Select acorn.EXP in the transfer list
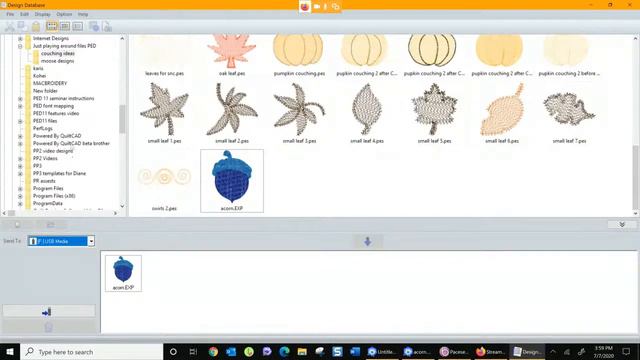The image size is (640, 360). tap(123, 273)
